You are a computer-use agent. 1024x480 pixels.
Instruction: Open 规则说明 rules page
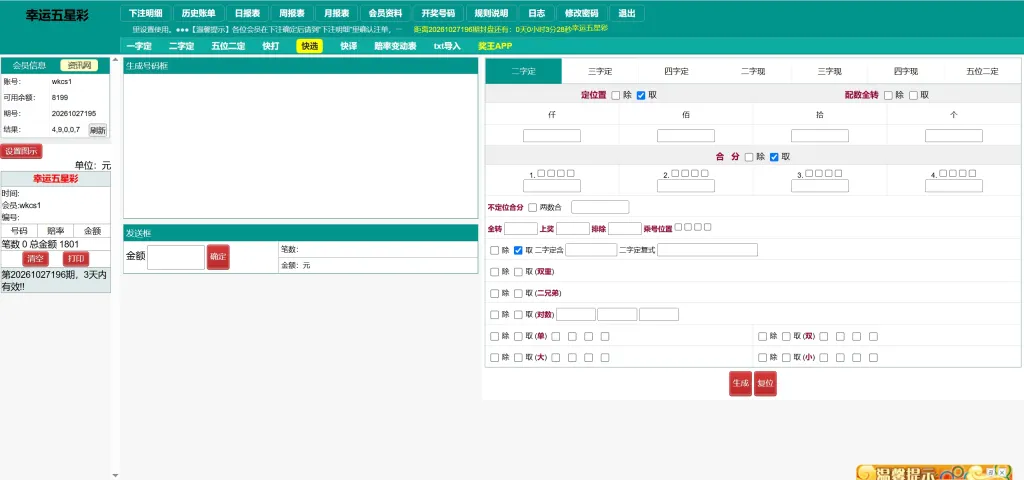pos(491,13)
